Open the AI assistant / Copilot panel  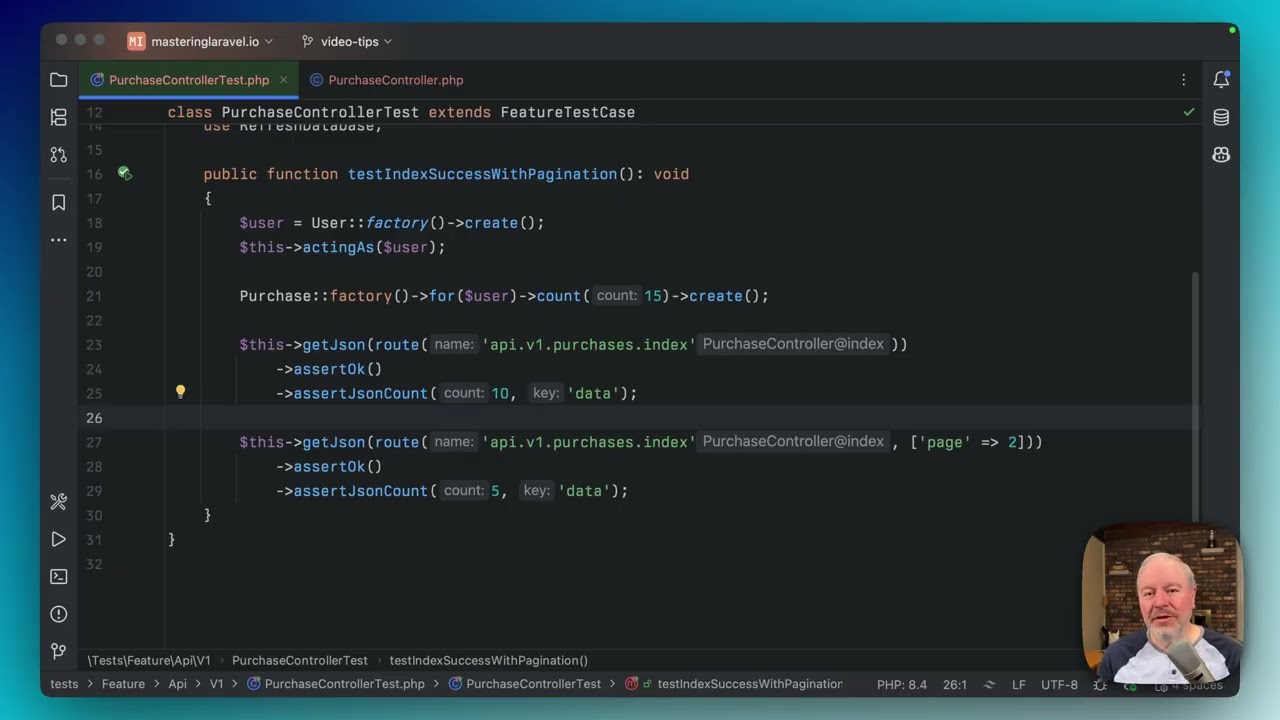(1221, 155)
